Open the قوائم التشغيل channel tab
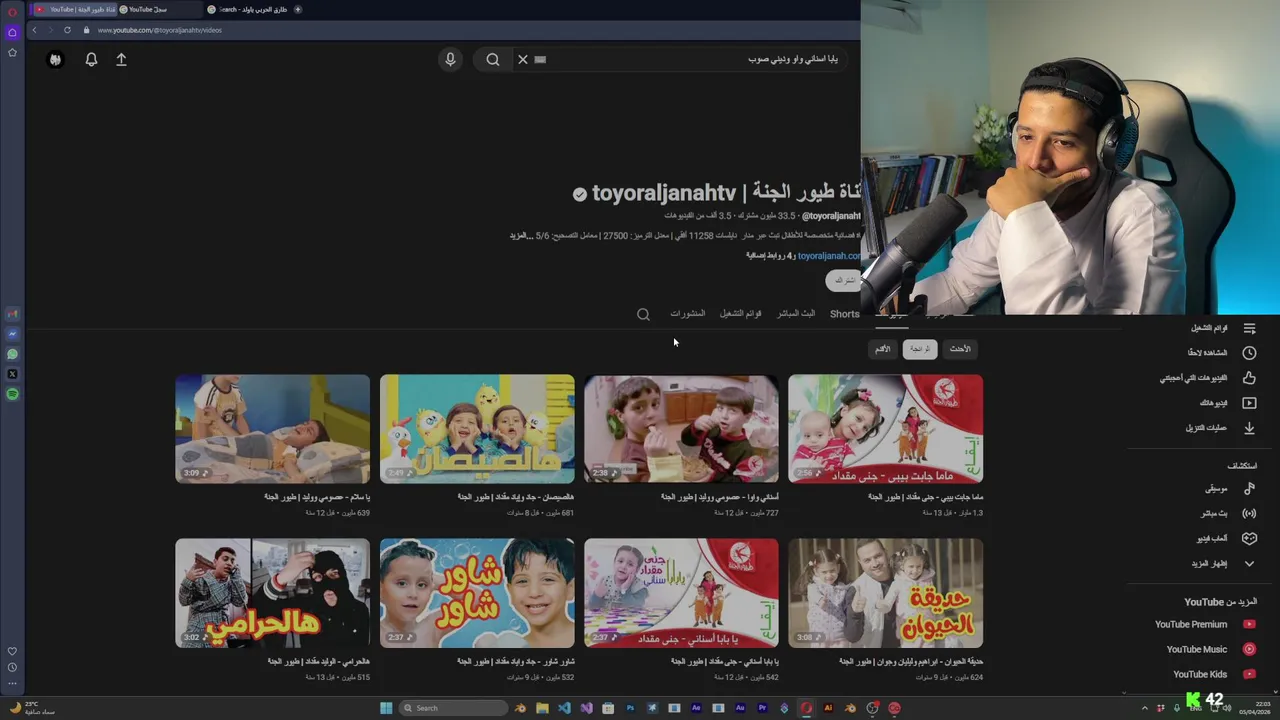This screenshot has height=720, width=1280. (740, 313)
